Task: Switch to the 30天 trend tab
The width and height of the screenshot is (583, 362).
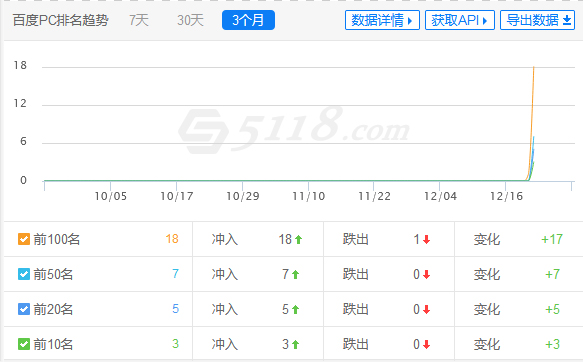Action: click(x=190, y=20)
